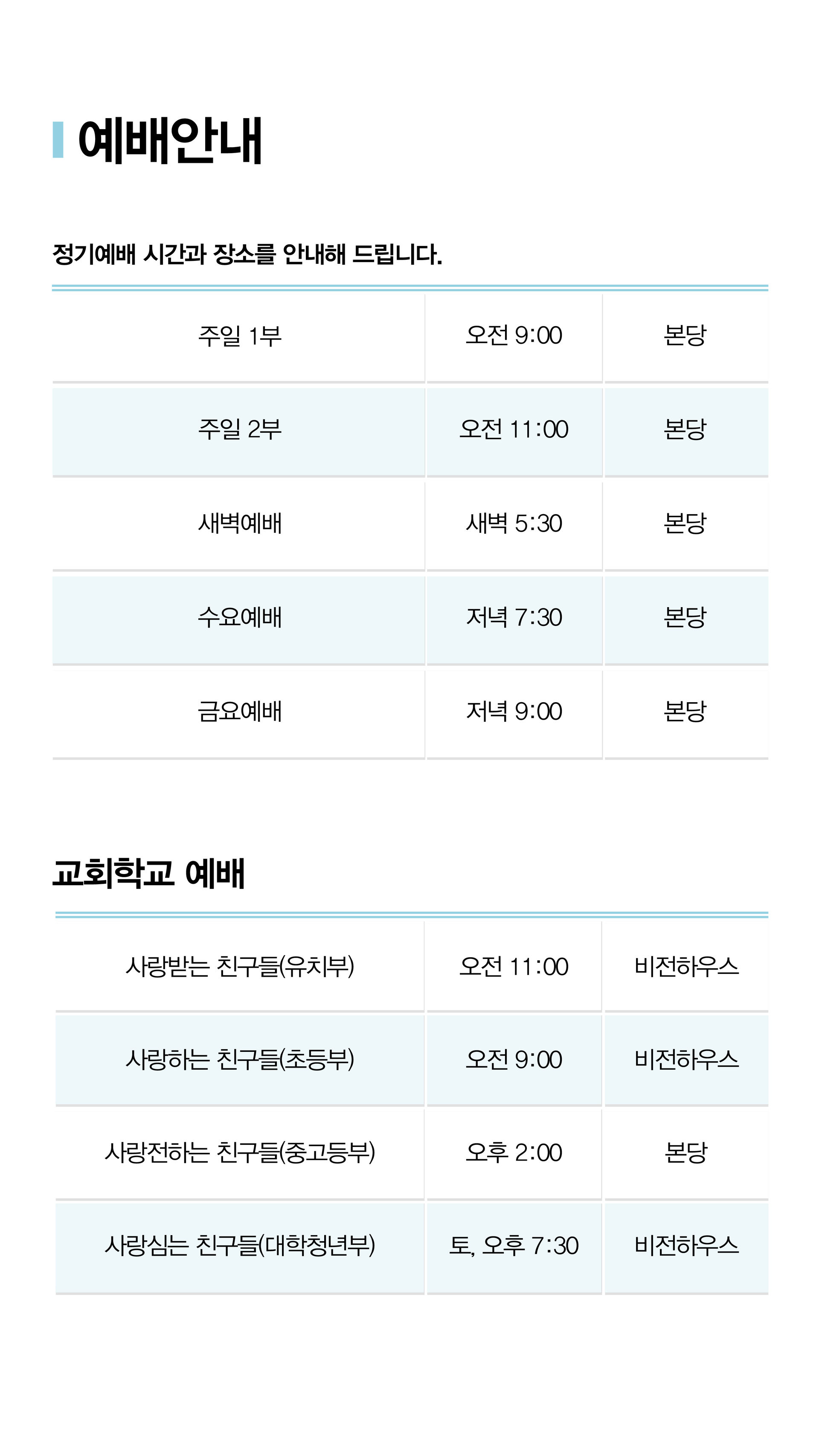The image size is (819, 1456).
Task: Click 사랑심는 친구들(대학청년부) entry
Action: click(x=240, y=1245)
